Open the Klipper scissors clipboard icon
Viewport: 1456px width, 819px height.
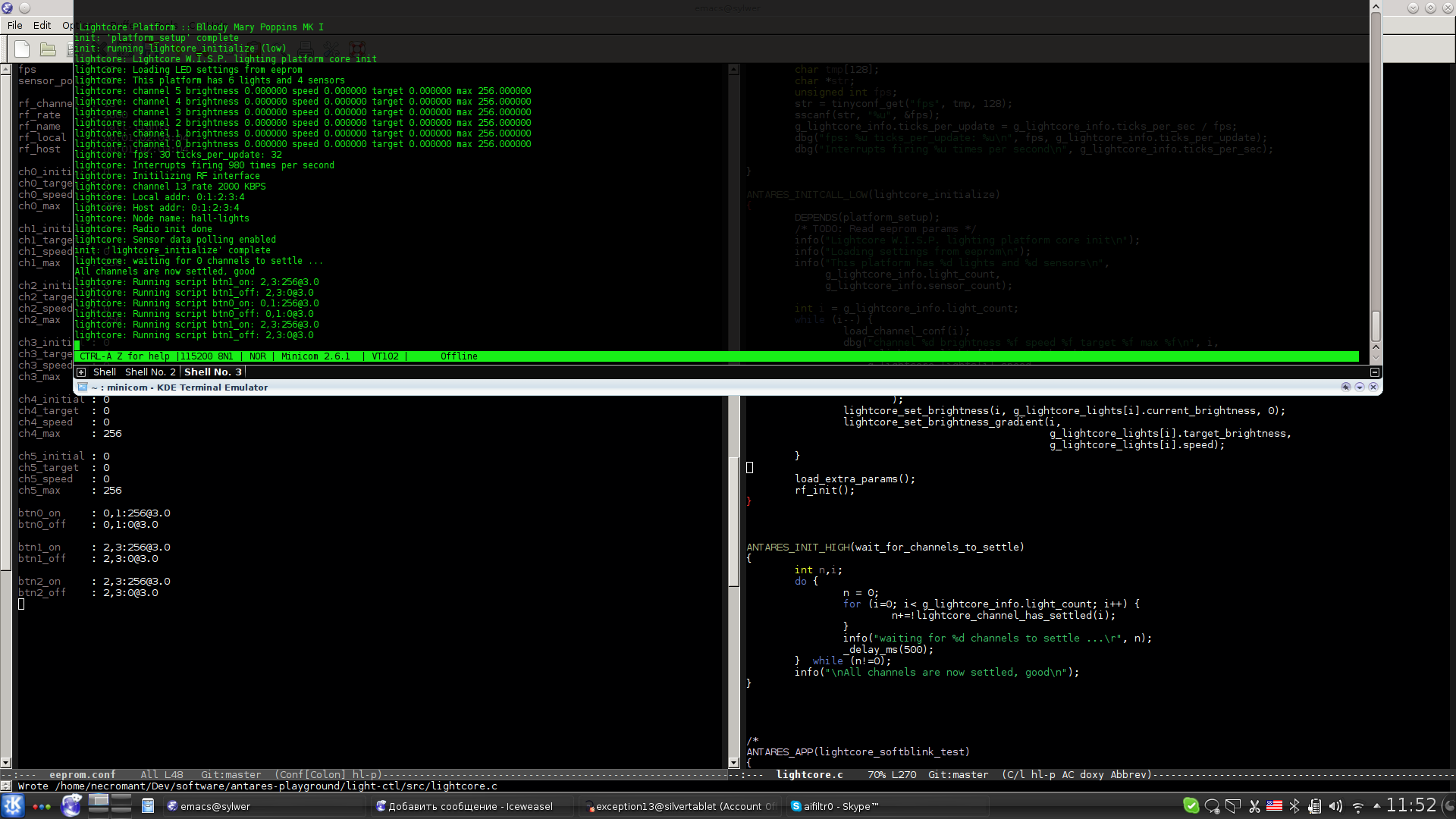pos(1254,806)
